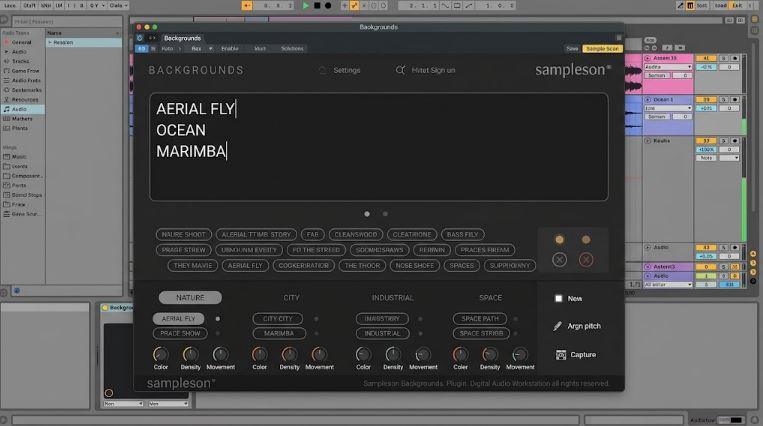This screenshot has width=763, height=426.
Task: Open the Assam track input dropdown
Action: [668, 67]
